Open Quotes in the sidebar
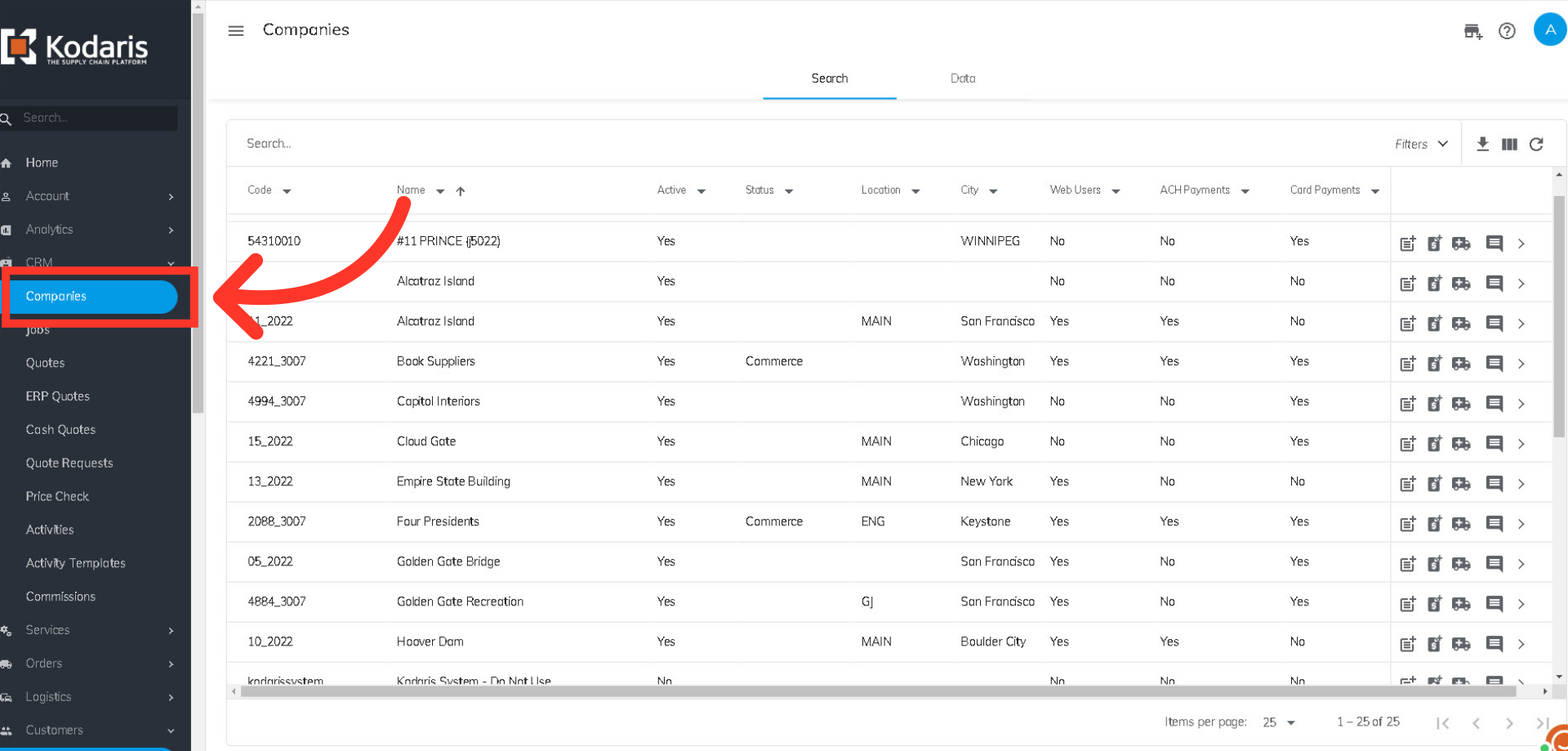 click(x=45, y=363)
